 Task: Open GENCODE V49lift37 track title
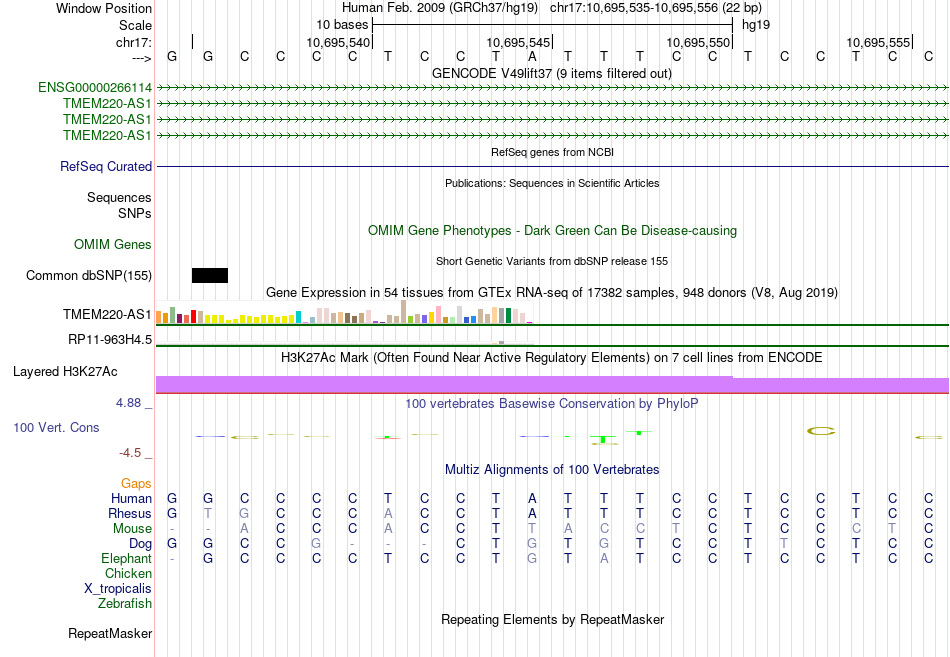pyautogui.click(x=552, y=73)
